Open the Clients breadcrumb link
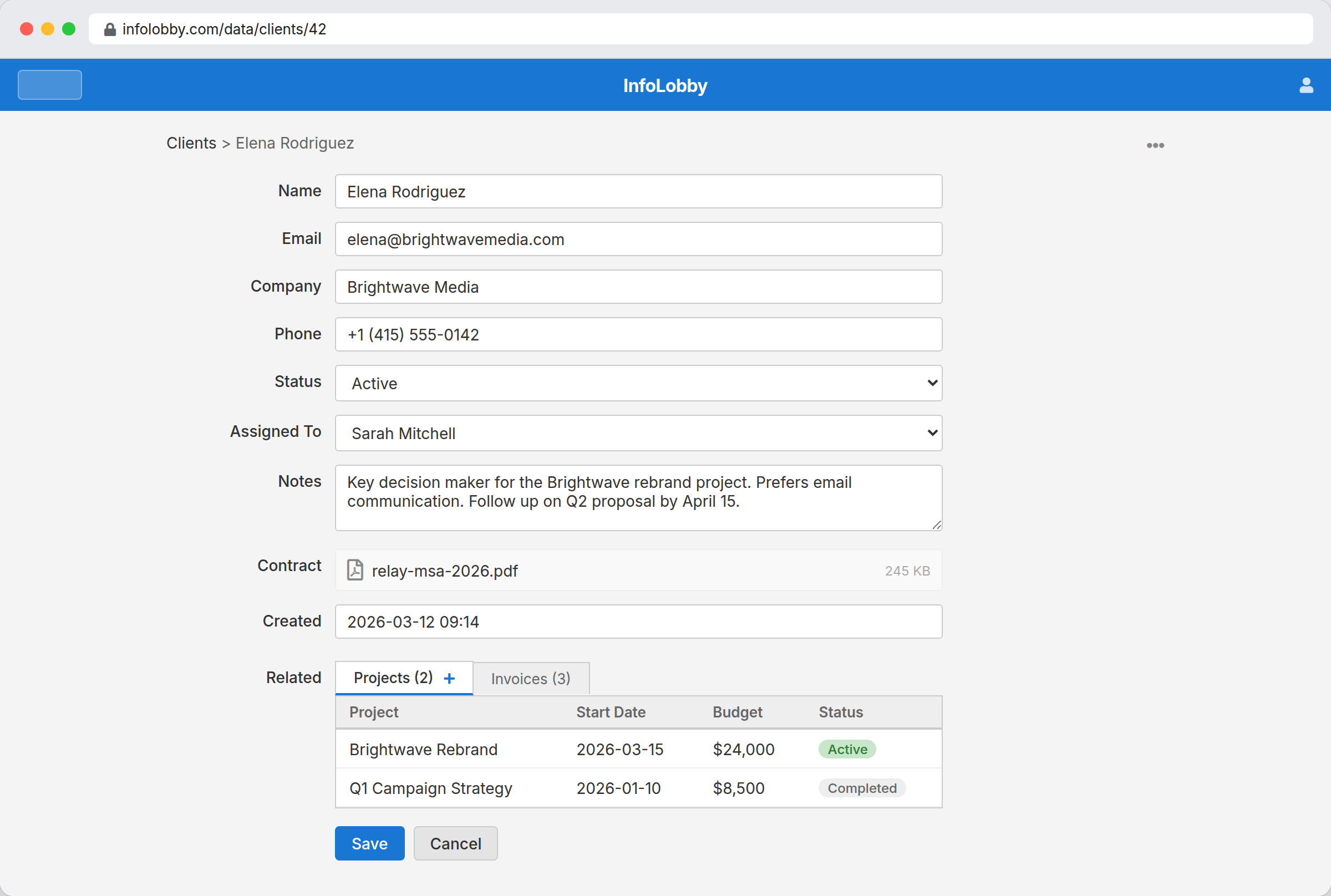The image size is (1331, 896). point(191,143)
